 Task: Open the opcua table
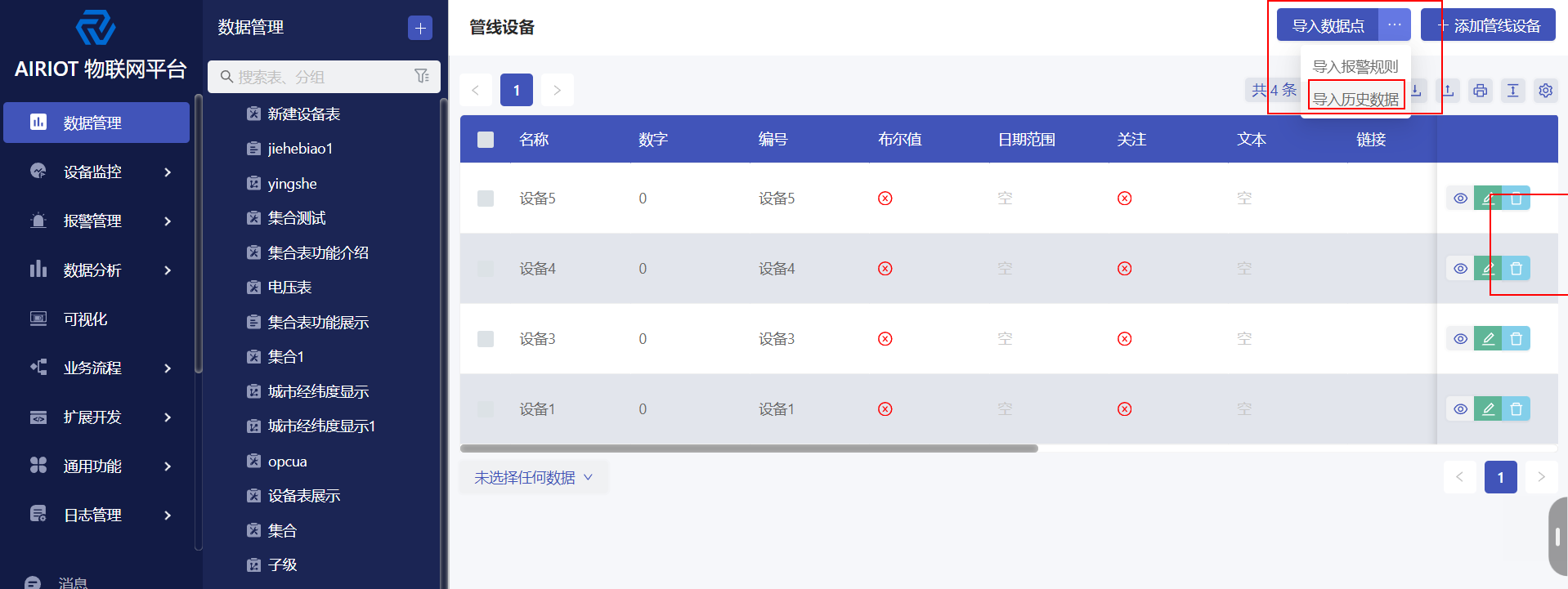[287, 462]
